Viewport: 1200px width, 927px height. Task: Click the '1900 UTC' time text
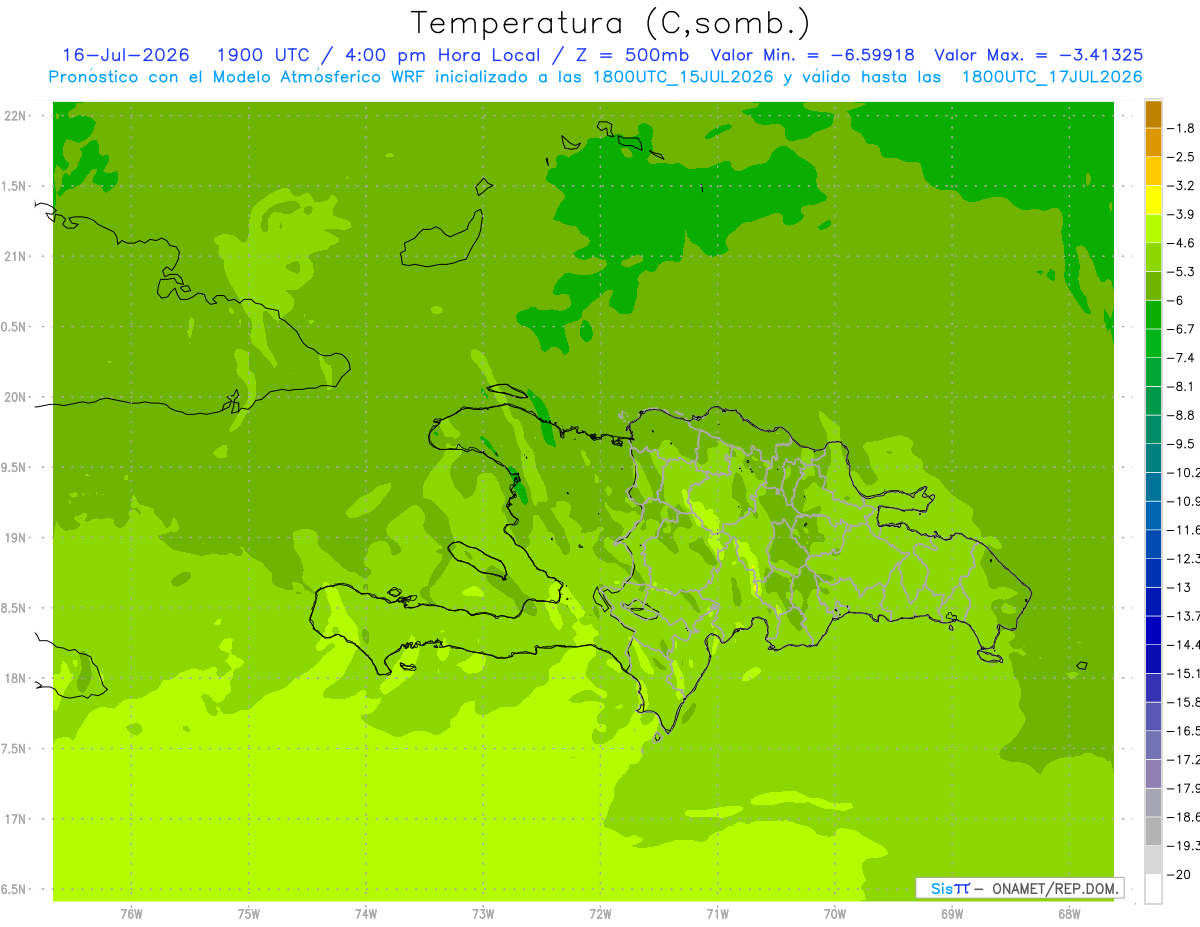262,55
